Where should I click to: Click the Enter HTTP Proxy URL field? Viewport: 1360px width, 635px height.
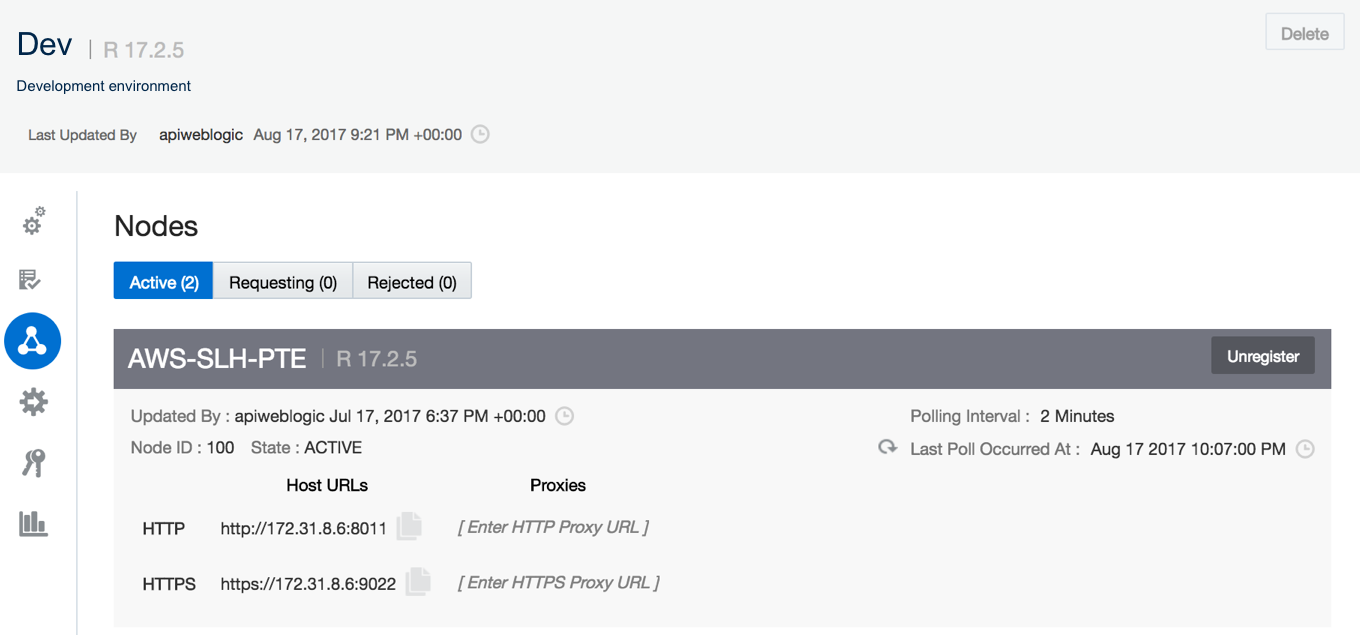point(554,526)
